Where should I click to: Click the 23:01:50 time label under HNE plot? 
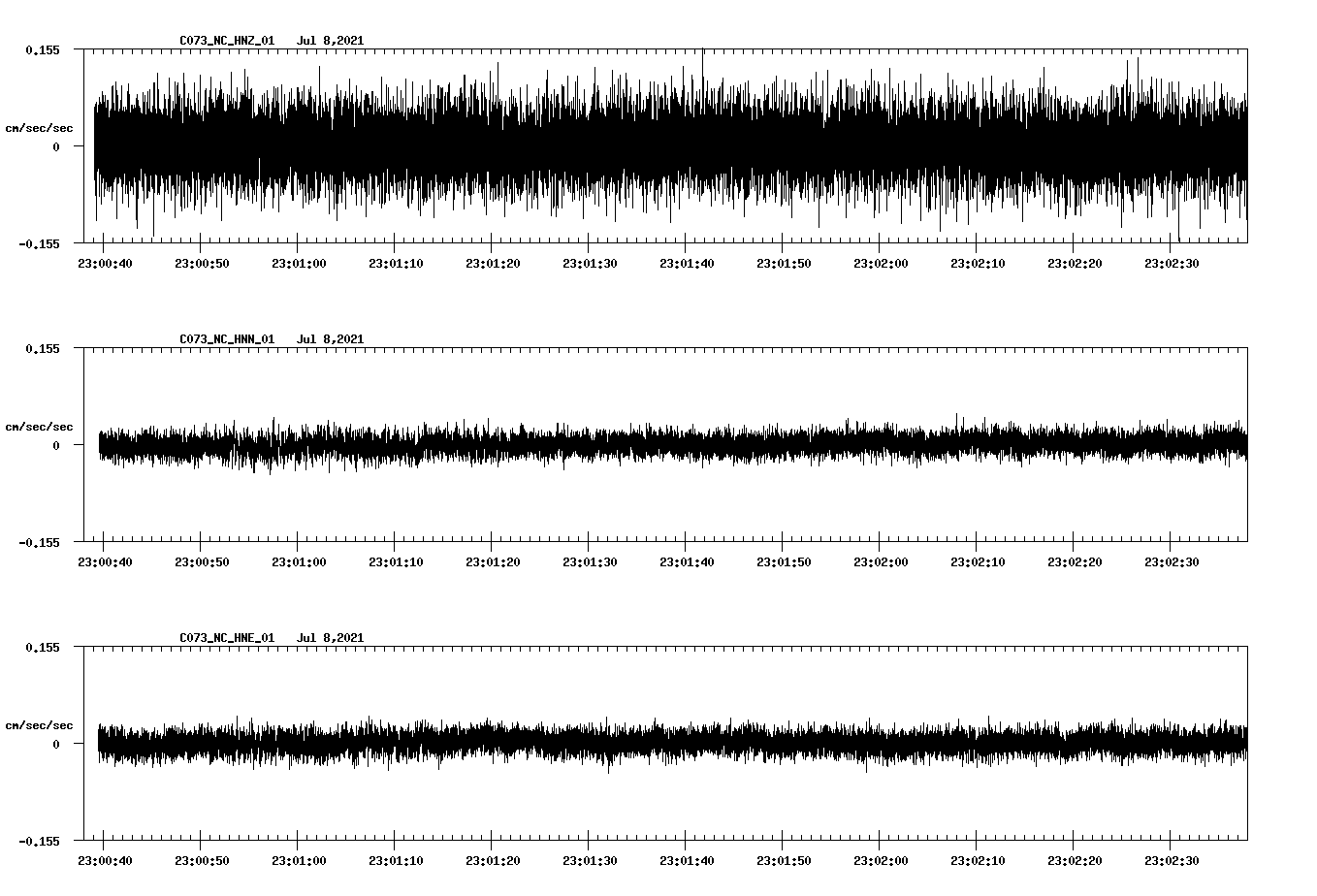[x=784, y=861]
